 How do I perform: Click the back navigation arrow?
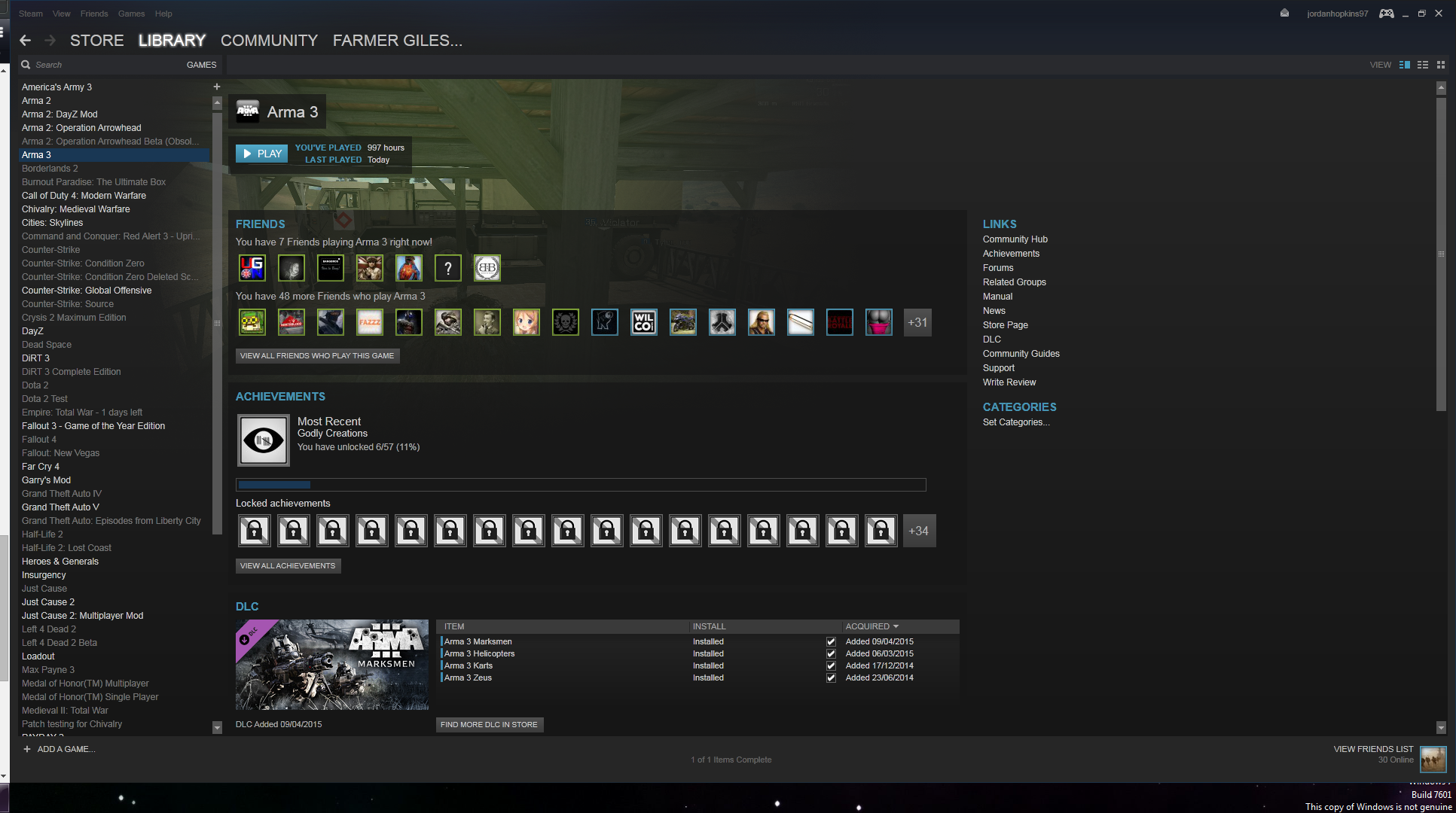tap(25, 41)
